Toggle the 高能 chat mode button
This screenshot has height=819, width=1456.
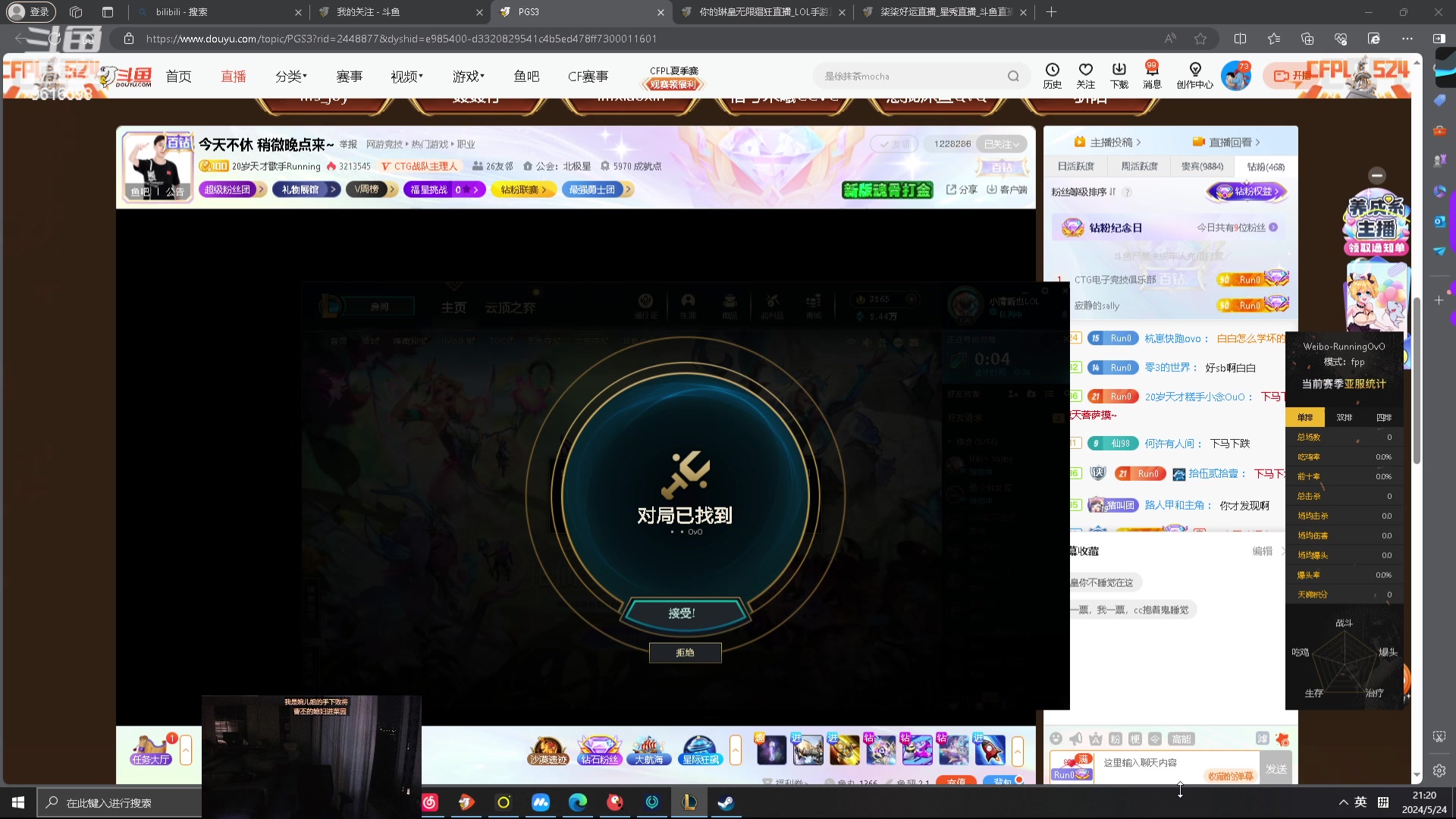pyautogui.click(x=1181, y=739)
